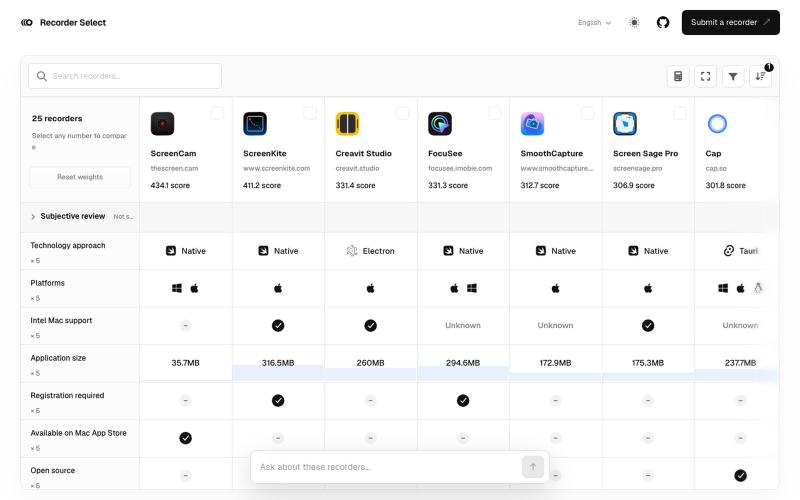The width and height of the screenshot is (800, 500).
Task: Click Windows platform icon under ScreenCam
Action: coord(177,288)
